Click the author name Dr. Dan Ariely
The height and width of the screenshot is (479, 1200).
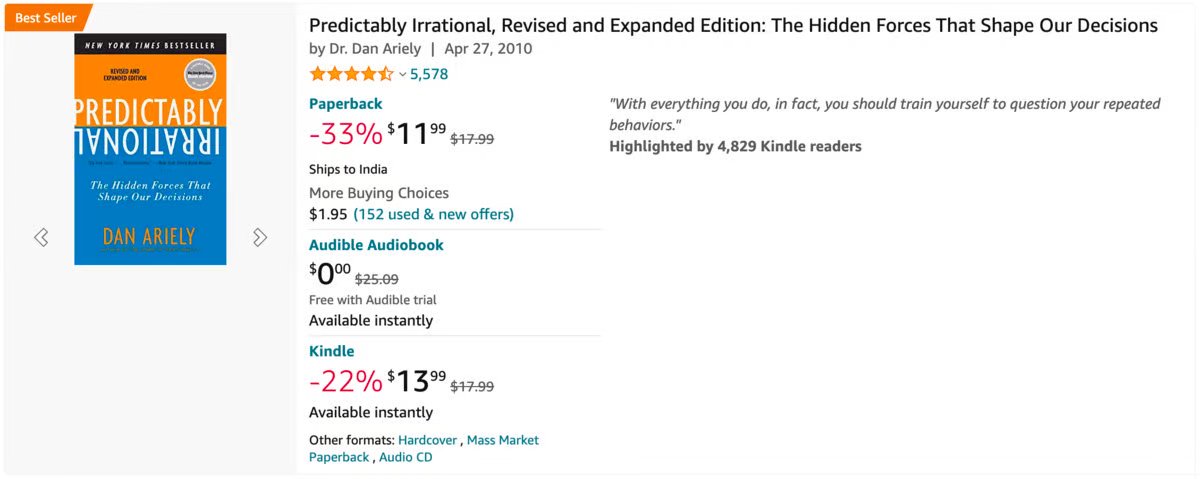[375, 49]
